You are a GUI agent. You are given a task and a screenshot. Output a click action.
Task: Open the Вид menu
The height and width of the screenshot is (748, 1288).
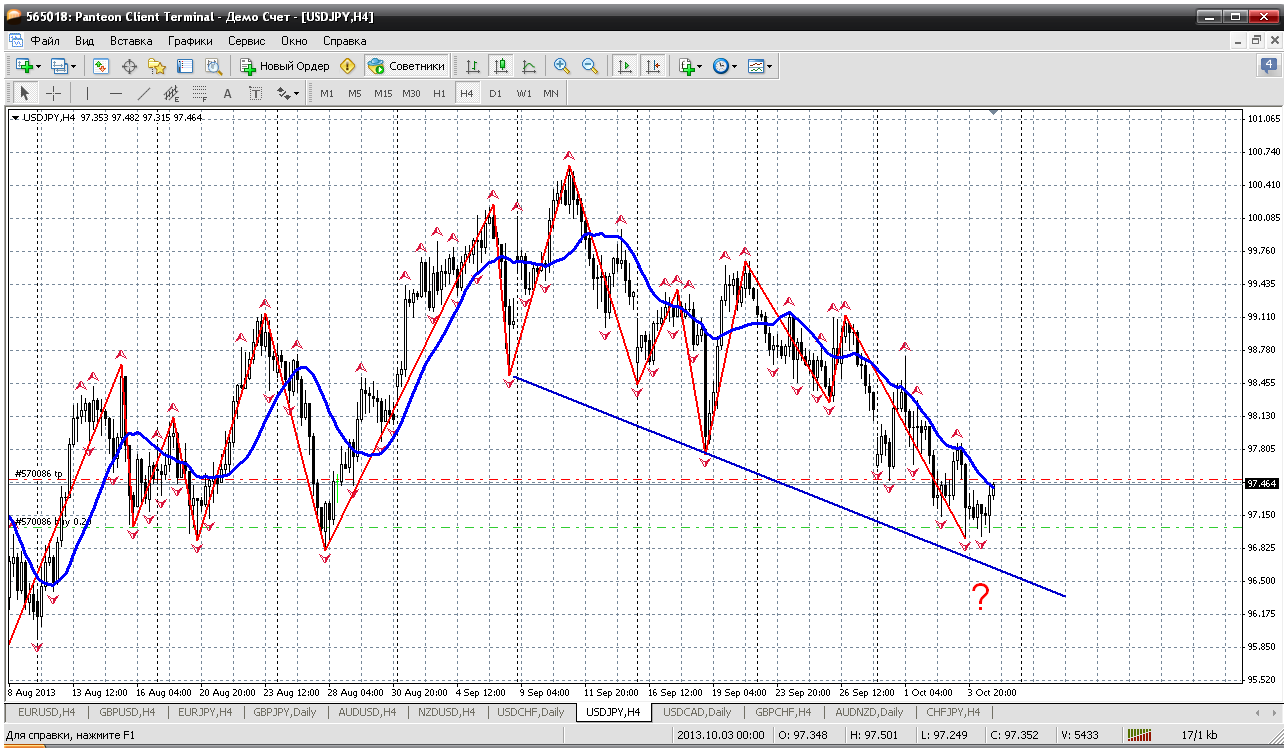[84, 41]
